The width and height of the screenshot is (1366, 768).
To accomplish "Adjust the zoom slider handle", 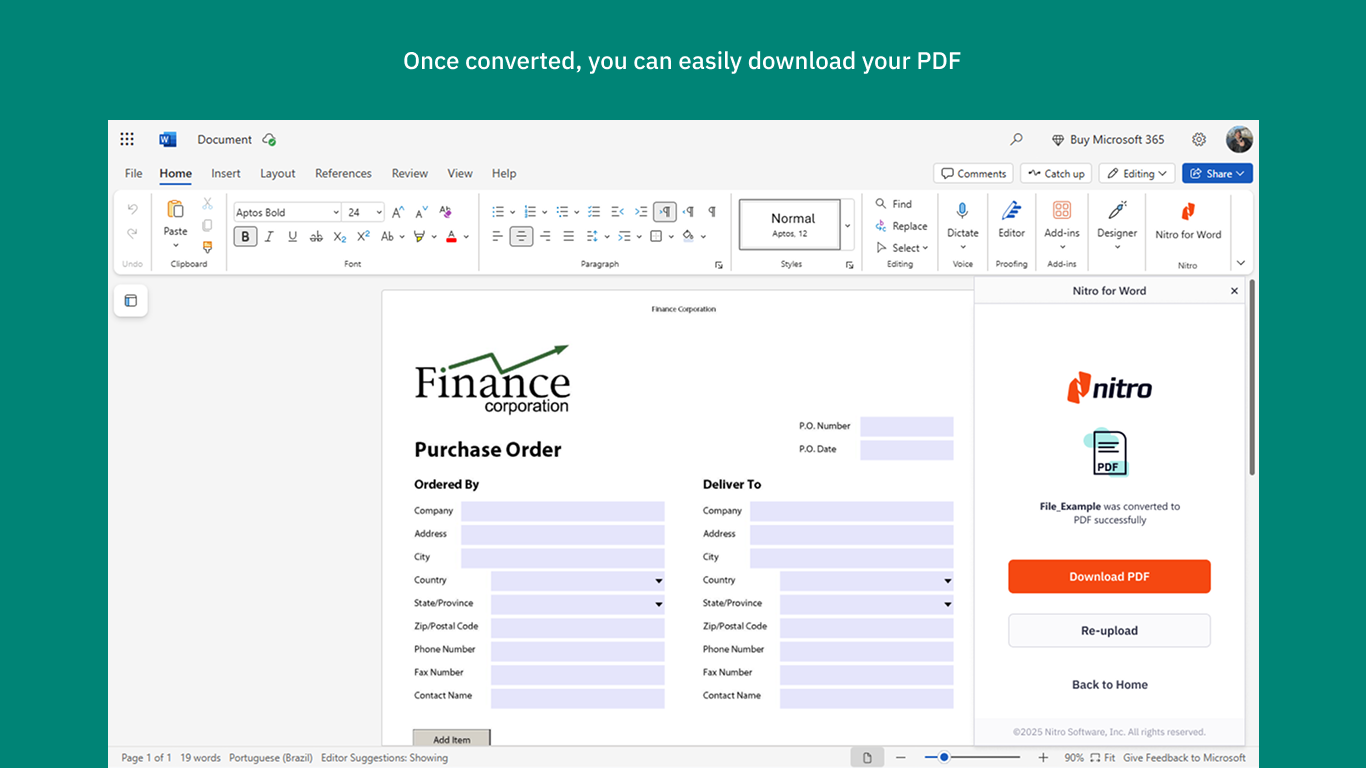I will pyautogui.click(x=943, y=758).
